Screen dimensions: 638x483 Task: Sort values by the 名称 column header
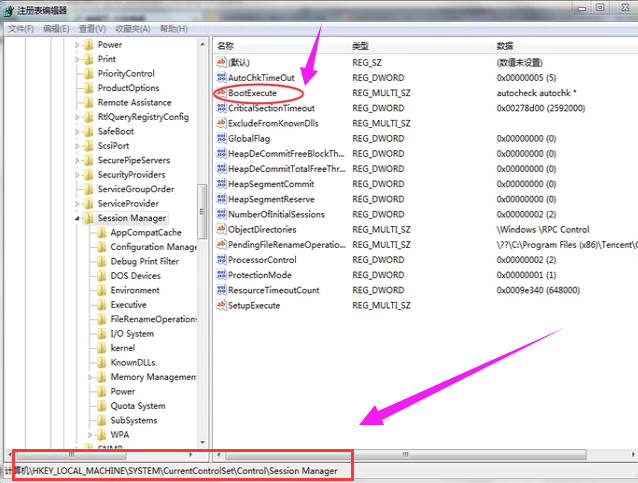pyautogui.click(x=226, y=46)
